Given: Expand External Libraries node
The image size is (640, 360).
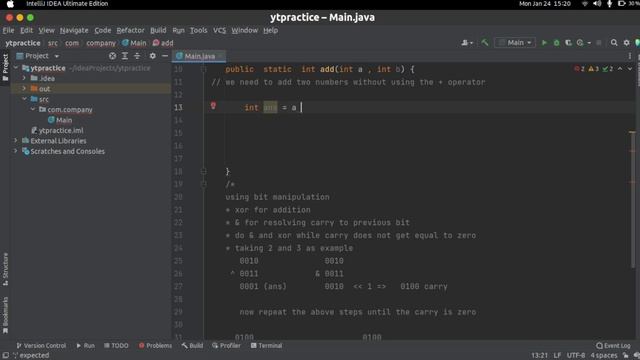Looking at the screenshot, I should click(x=16, y=140).
